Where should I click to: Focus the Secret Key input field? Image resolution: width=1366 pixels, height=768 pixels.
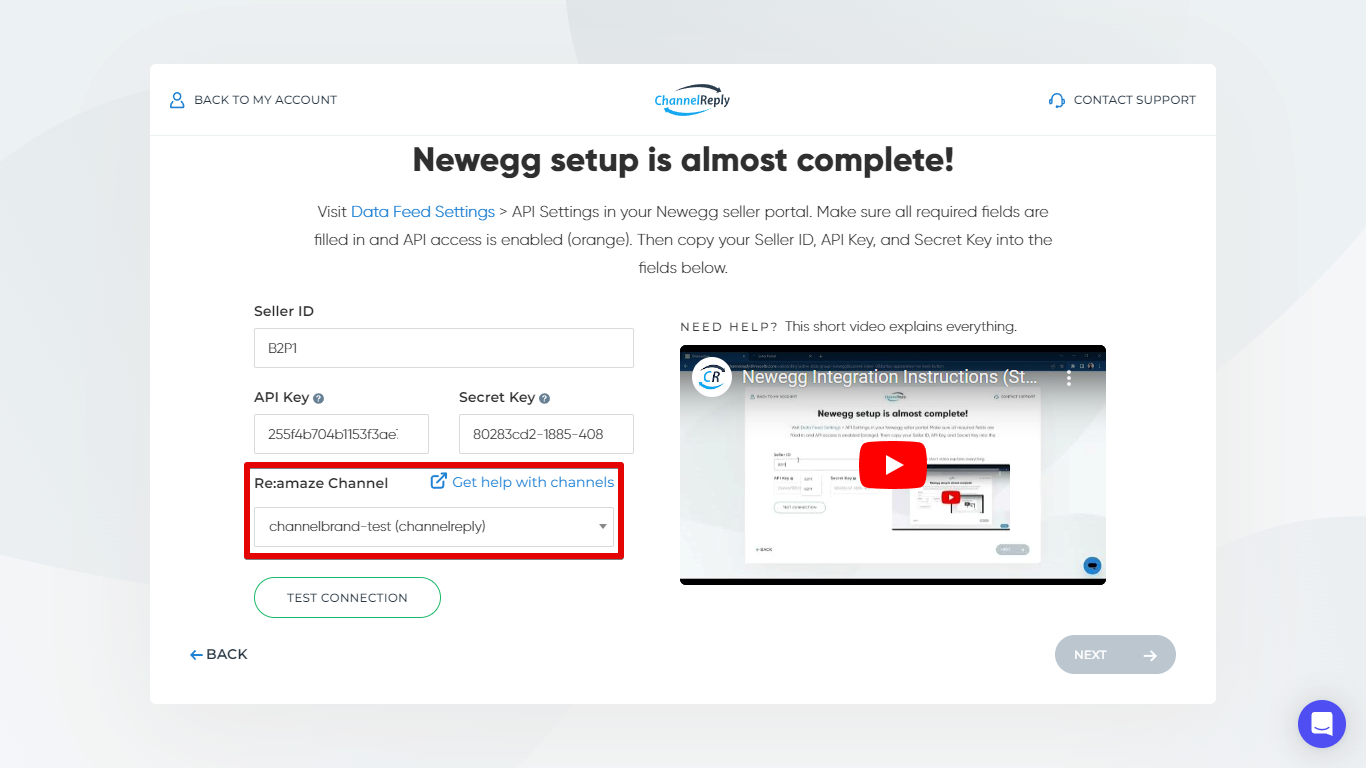546,434
